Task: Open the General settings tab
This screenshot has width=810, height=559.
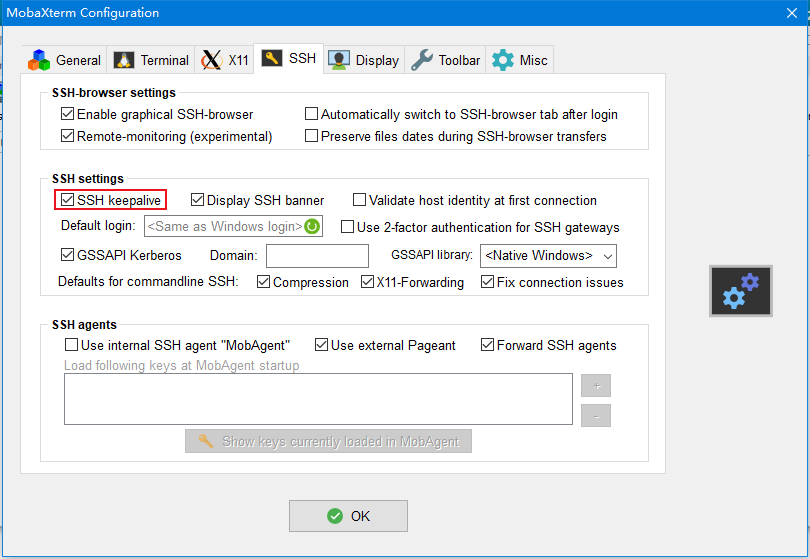Action: pos(65,60)
